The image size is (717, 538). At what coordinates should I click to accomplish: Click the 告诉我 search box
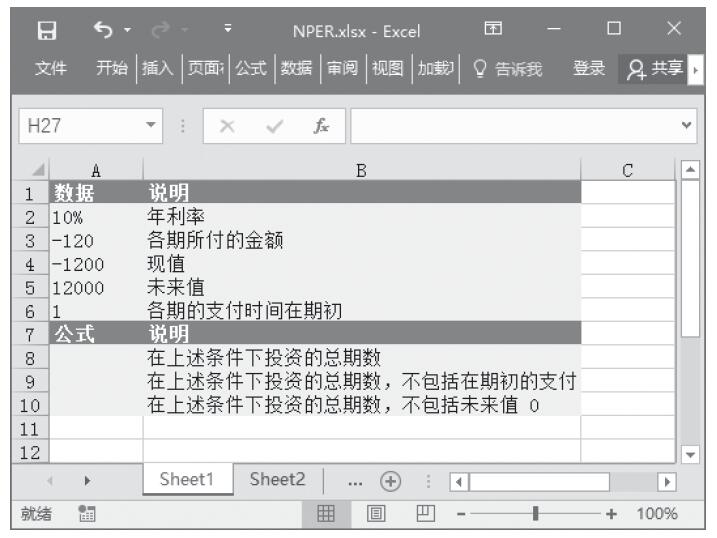pyautogui.click(x=508, y=68)
